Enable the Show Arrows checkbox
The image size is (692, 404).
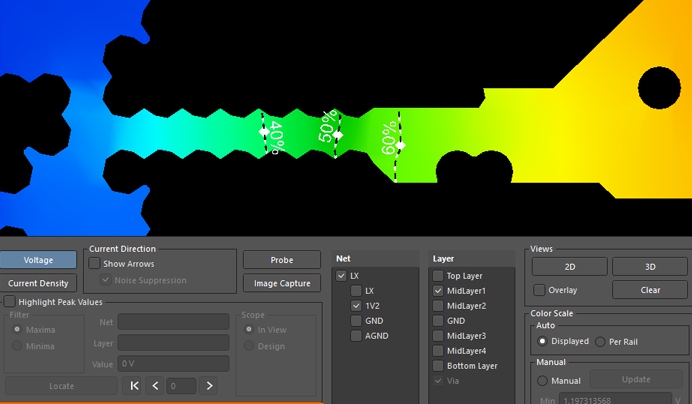point(95,264)
